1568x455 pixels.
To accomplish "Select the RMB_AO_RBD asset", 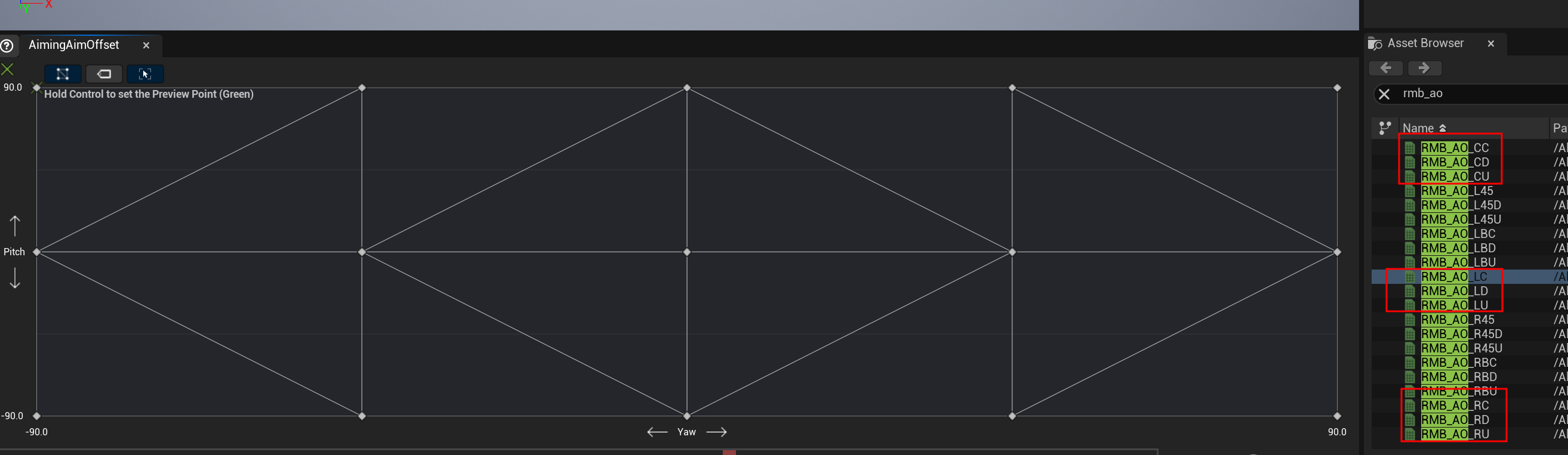I will 1458,377.
